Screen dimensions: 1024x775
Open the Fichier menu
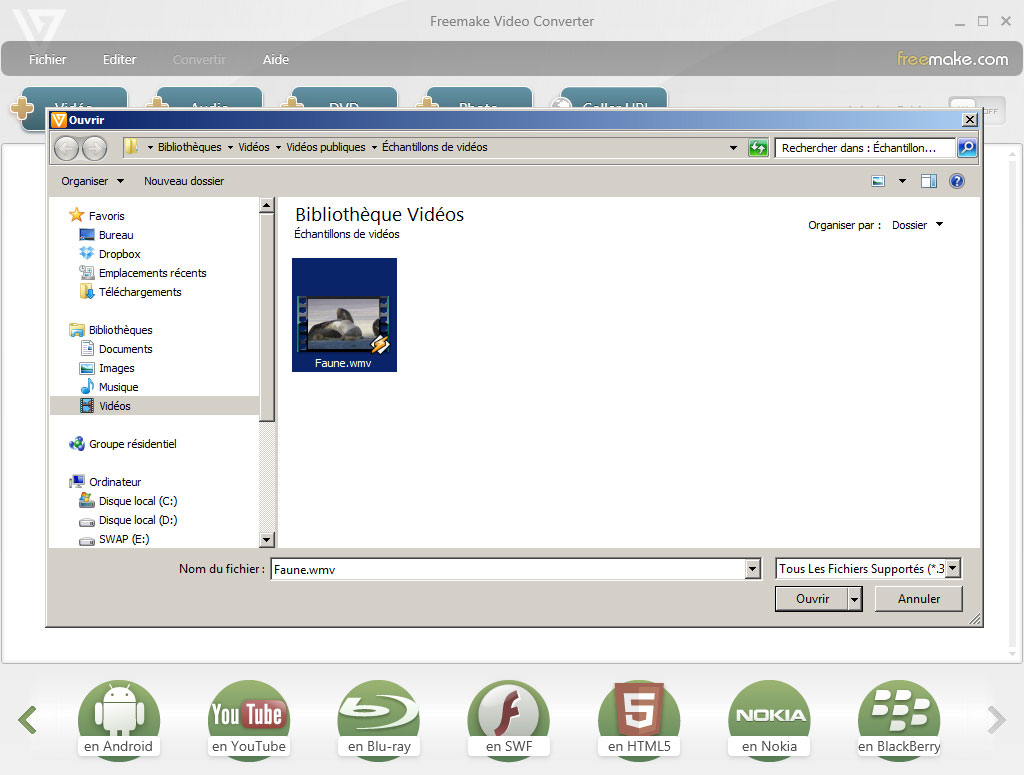pos(48,59)
